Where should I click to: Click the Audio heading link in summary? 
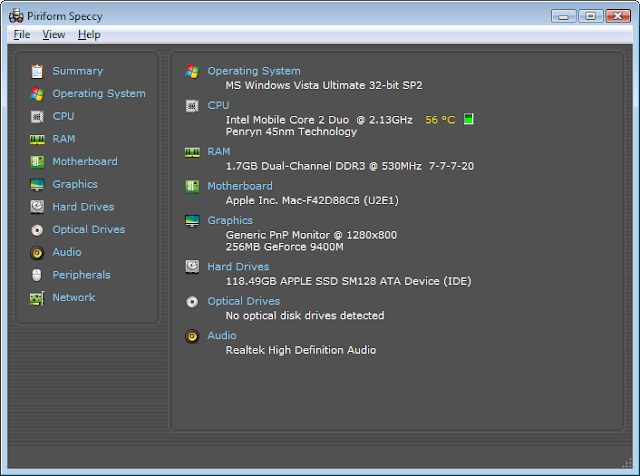click(222, 336)
